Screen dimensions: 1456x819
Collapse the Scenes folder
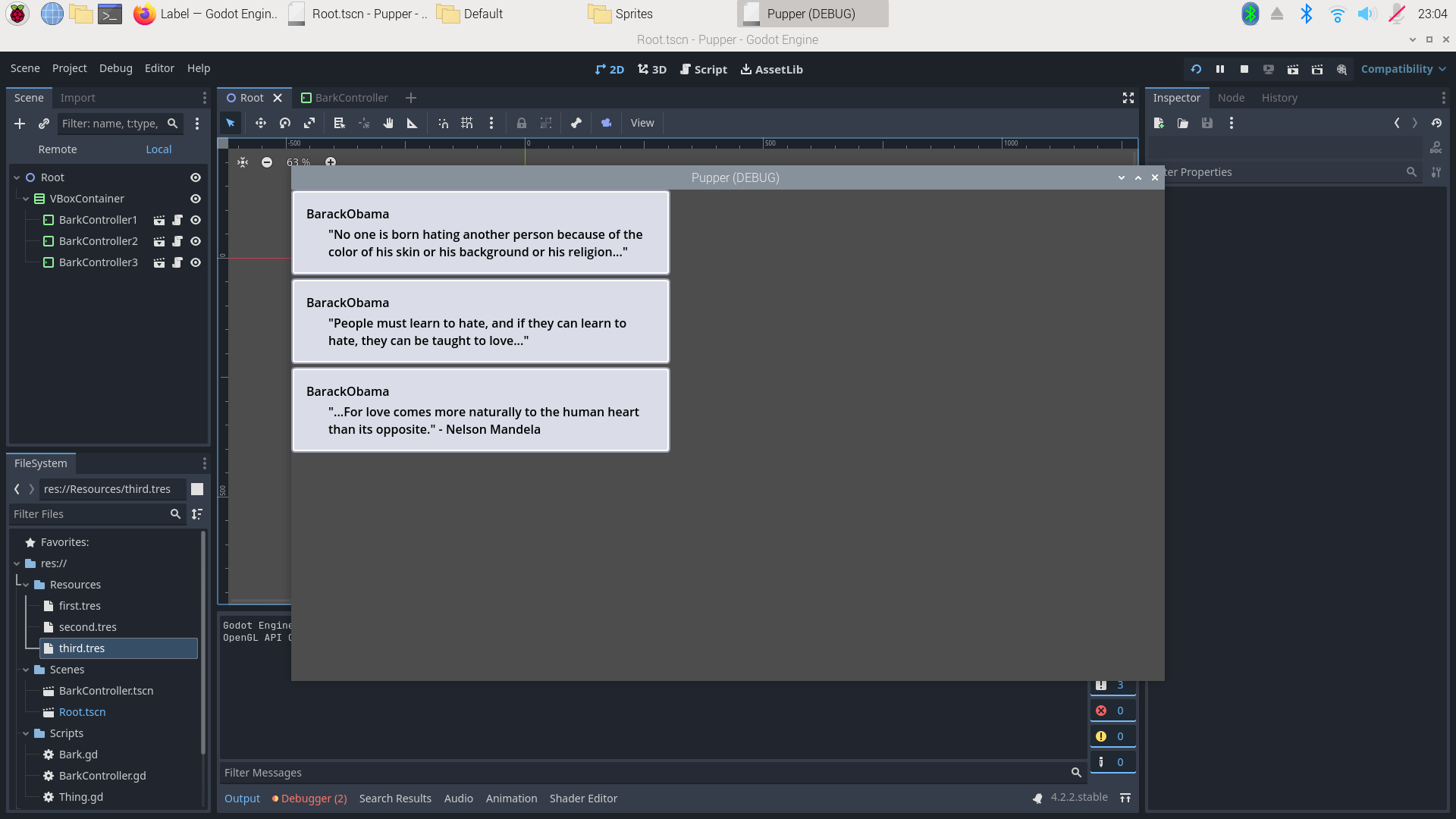click(x=26, y=670)
